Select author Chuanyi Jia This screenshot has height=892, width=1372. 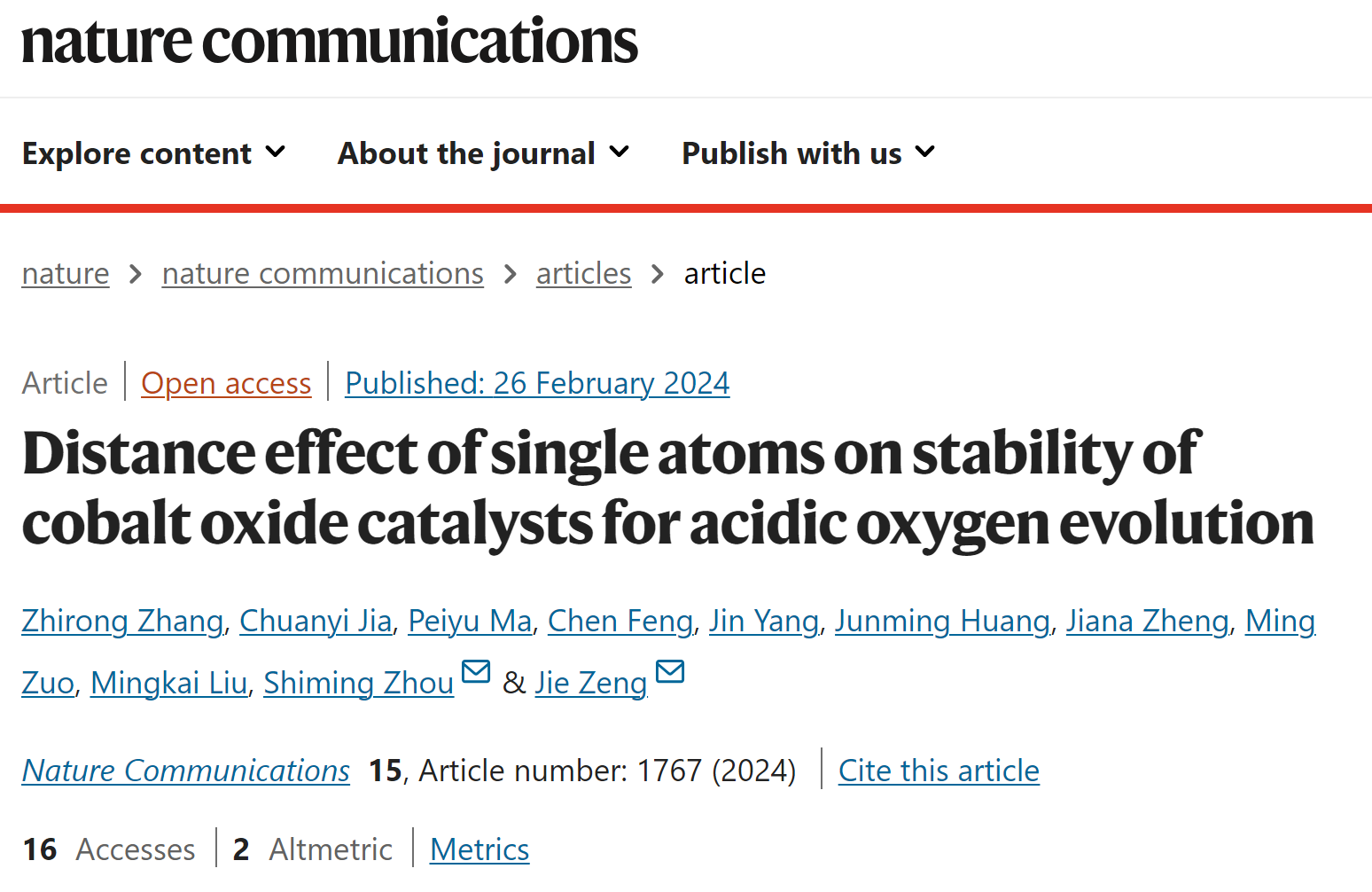pos(316,621)
